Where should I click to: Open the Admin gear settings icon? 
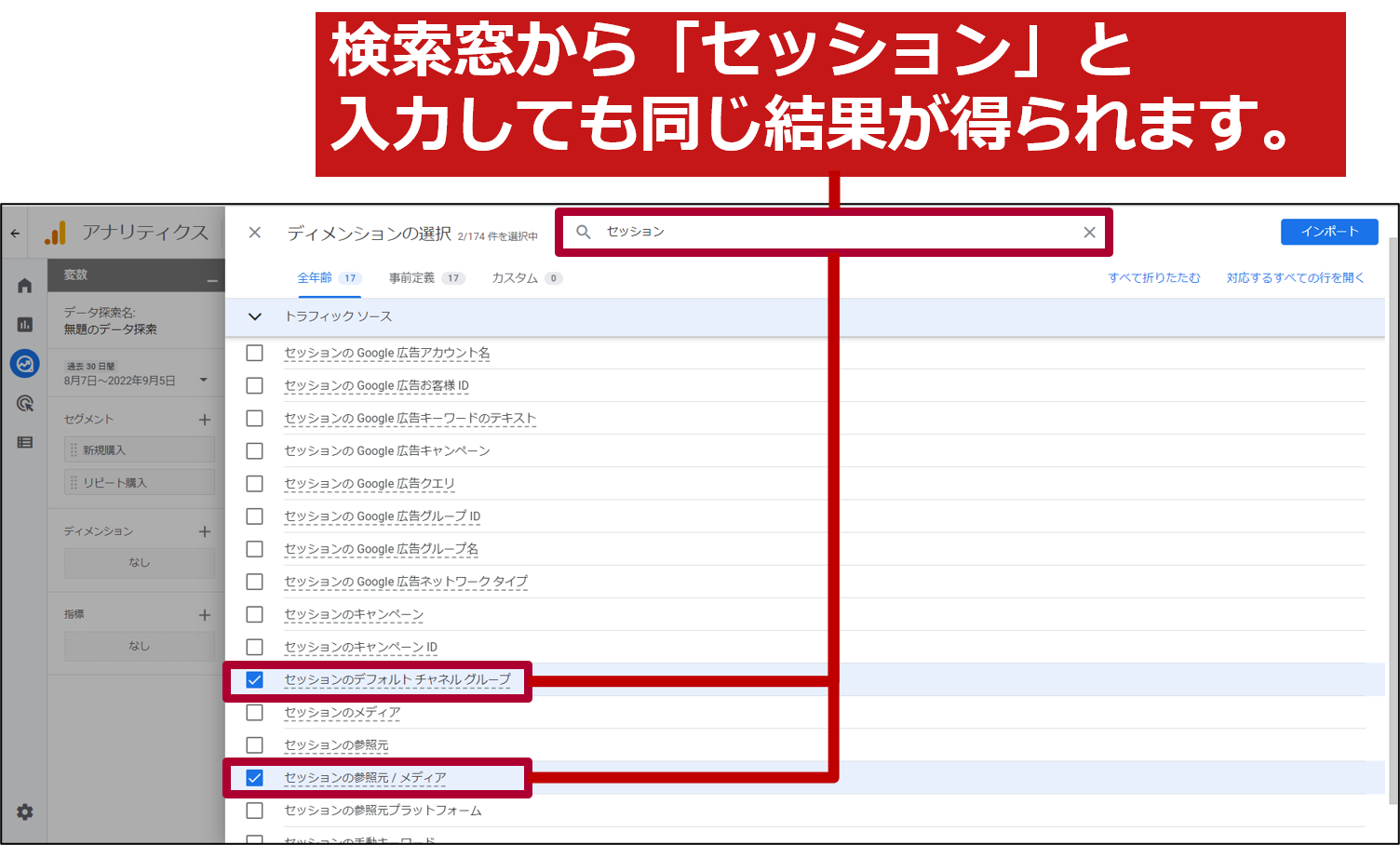(x=25, y=811)
